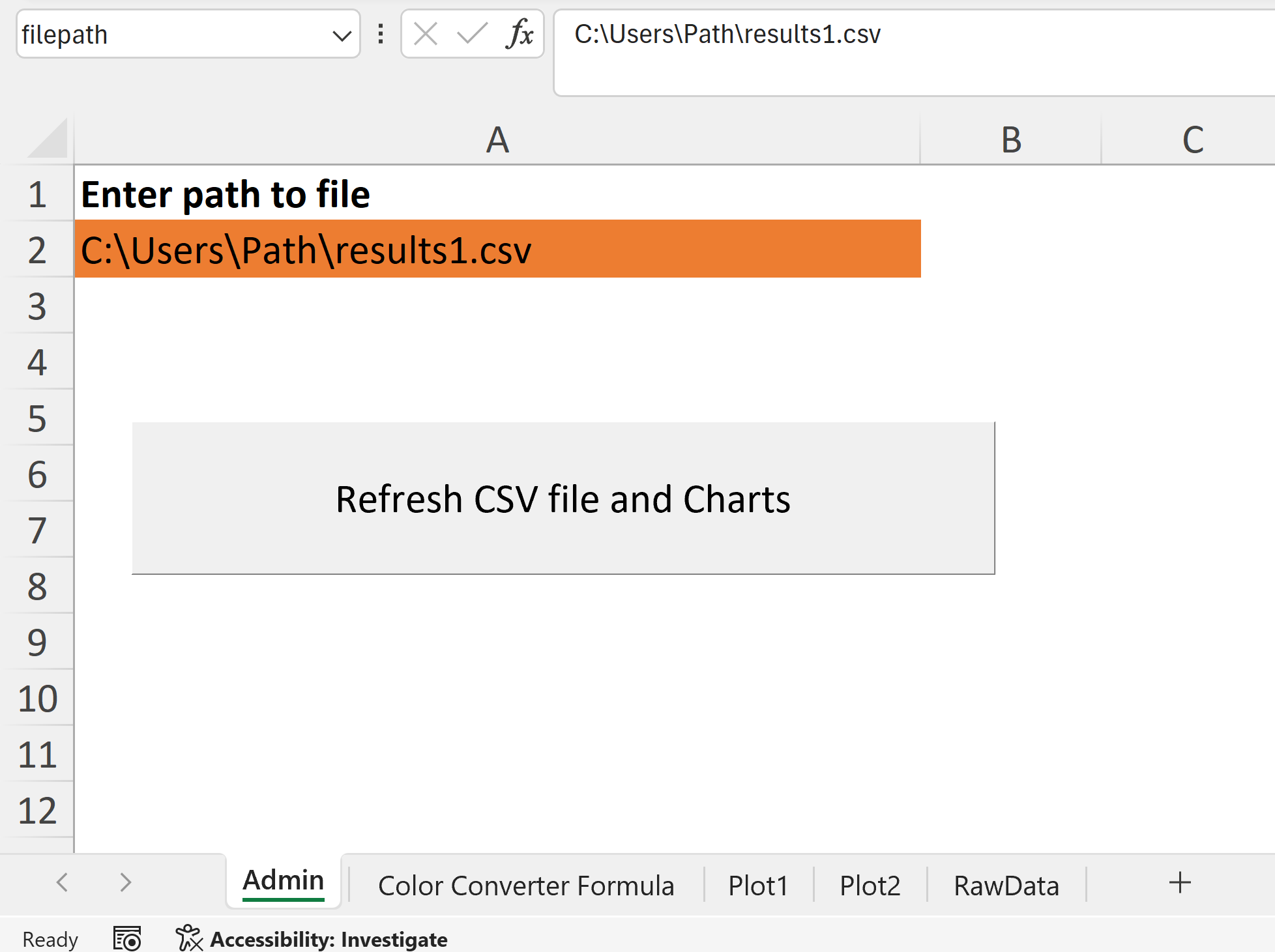Image resolution: width=1275 pixels, height=952 pixels.
Task: Click the macro recording icon in status bar
Action: pyautogui.click(x=127, y=939)
